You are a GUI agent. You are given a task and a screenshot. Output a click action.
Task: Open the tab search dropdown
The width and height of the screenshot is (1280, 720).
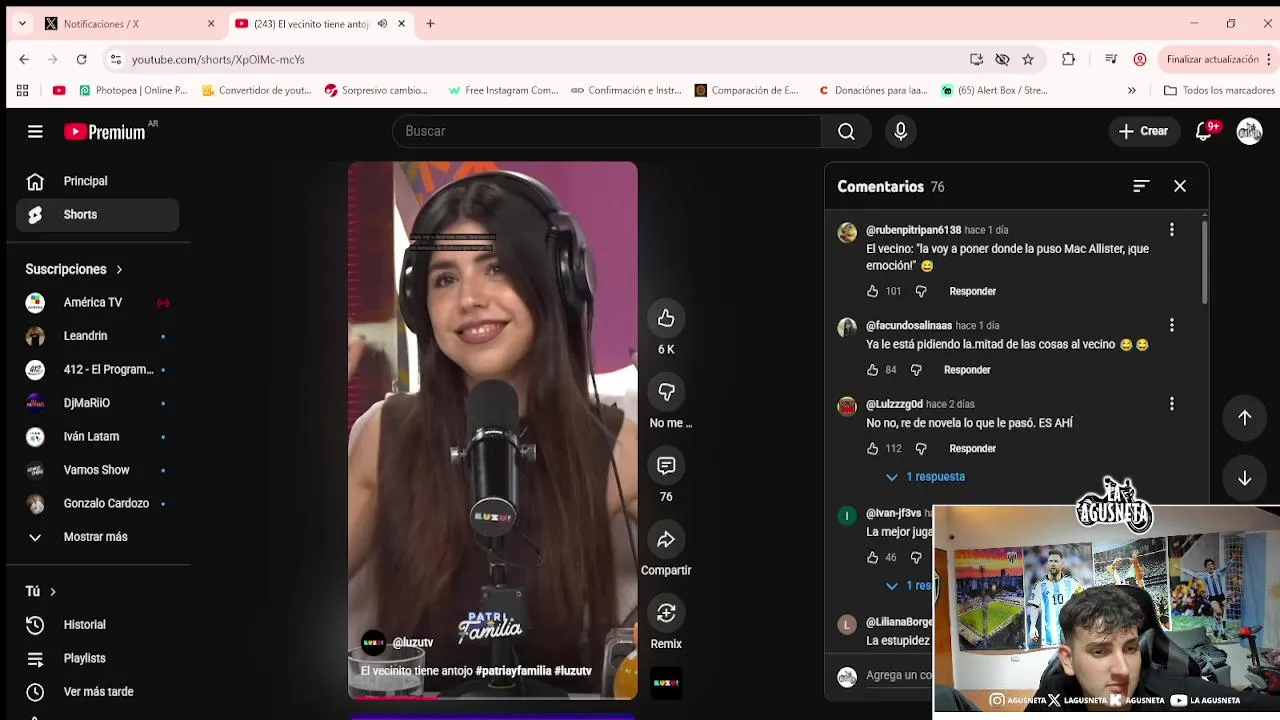[22, 24]
